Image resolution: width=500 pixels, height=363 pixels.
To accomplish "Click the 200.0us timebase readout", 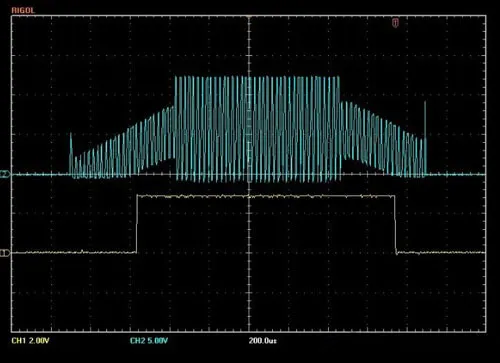I will [263, 341].
